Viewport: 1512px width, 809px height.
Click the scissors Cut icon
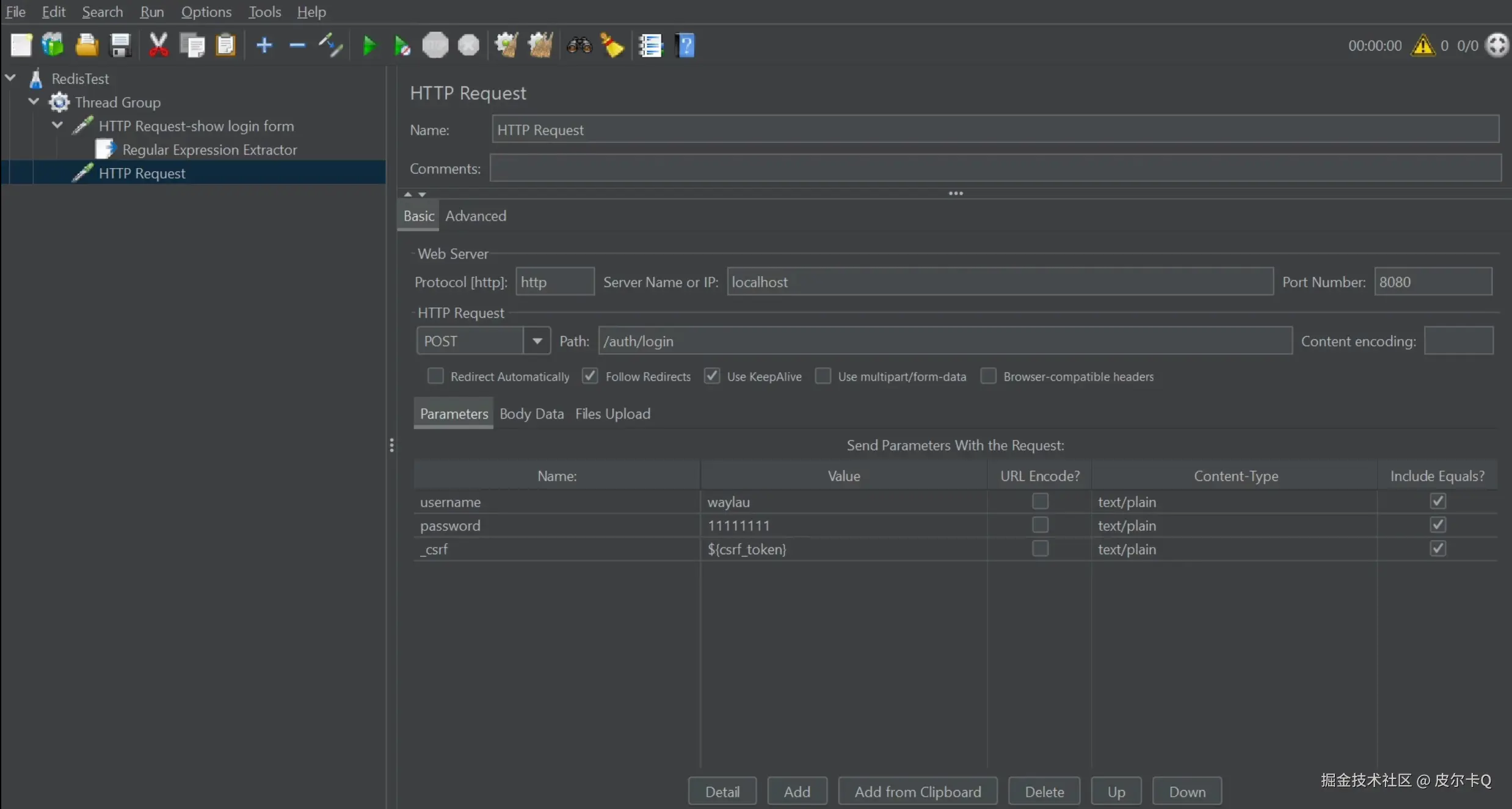[x=158, y=45]
